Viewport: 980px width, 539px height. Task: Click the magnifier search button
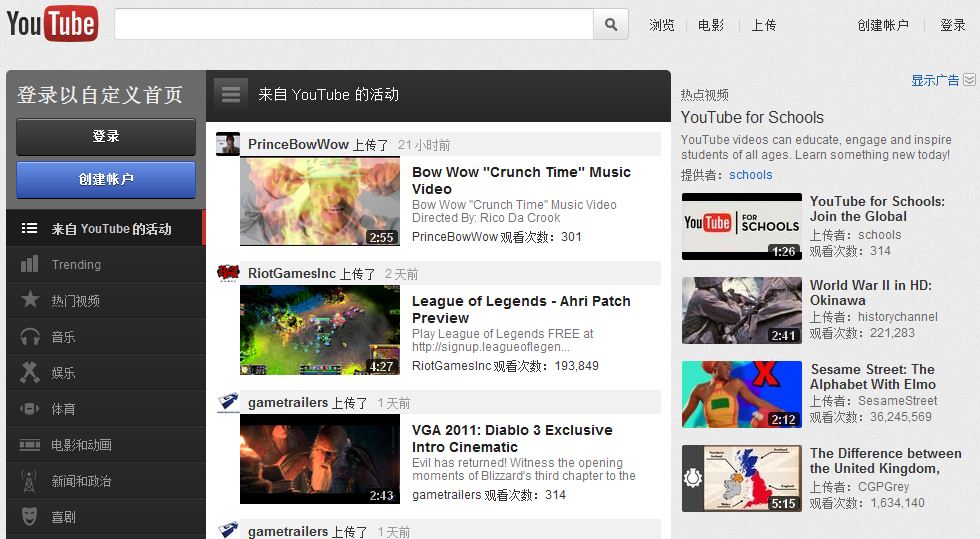611,24
